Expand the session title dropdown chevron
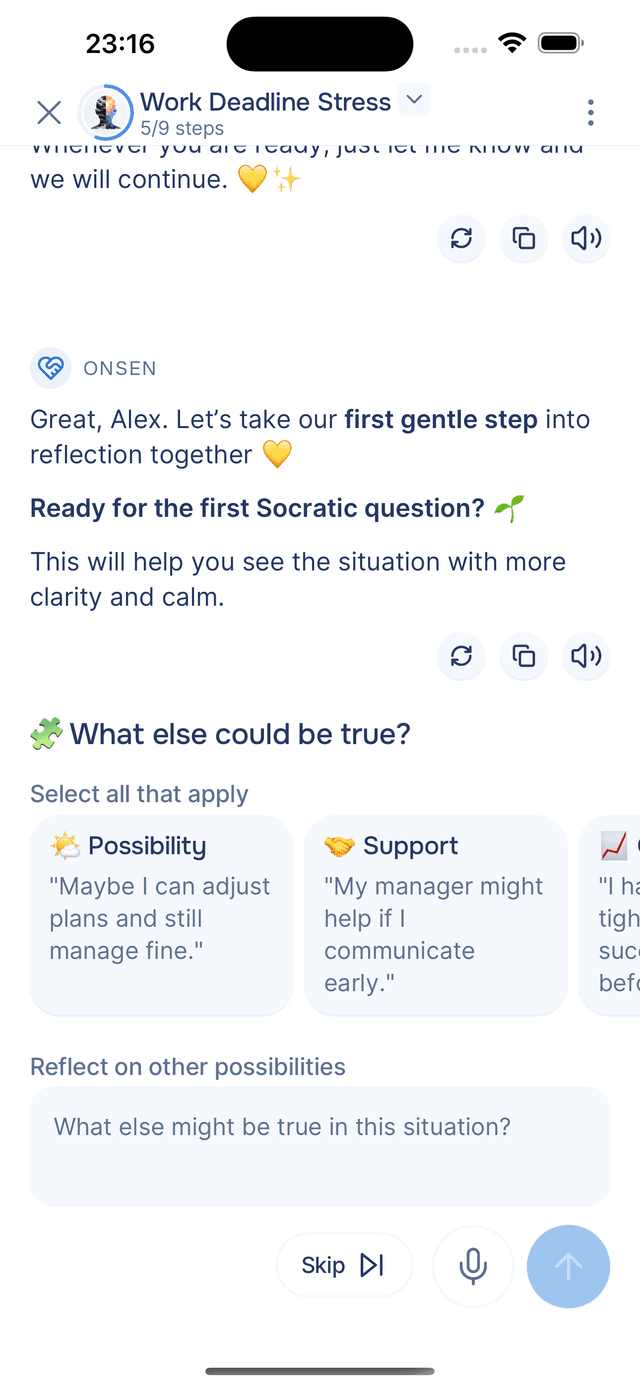The image size is (640, 1387). click(x=414, y=100)
